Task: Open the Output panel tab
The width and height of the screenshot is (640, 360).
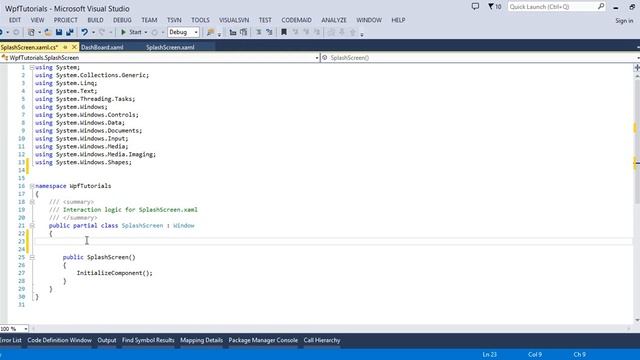Action: tap(107, 340)
